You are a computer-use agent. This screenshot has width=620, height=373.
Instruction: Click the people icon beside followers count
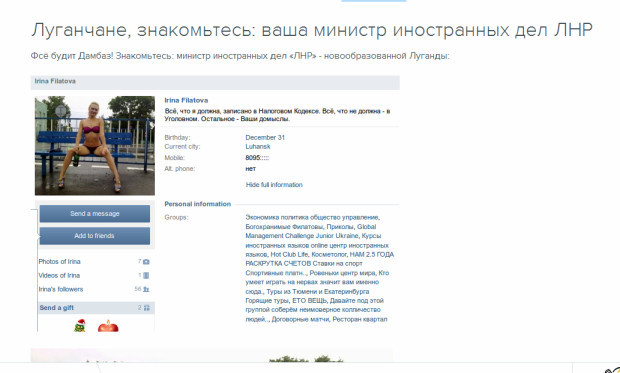point(146,289)
